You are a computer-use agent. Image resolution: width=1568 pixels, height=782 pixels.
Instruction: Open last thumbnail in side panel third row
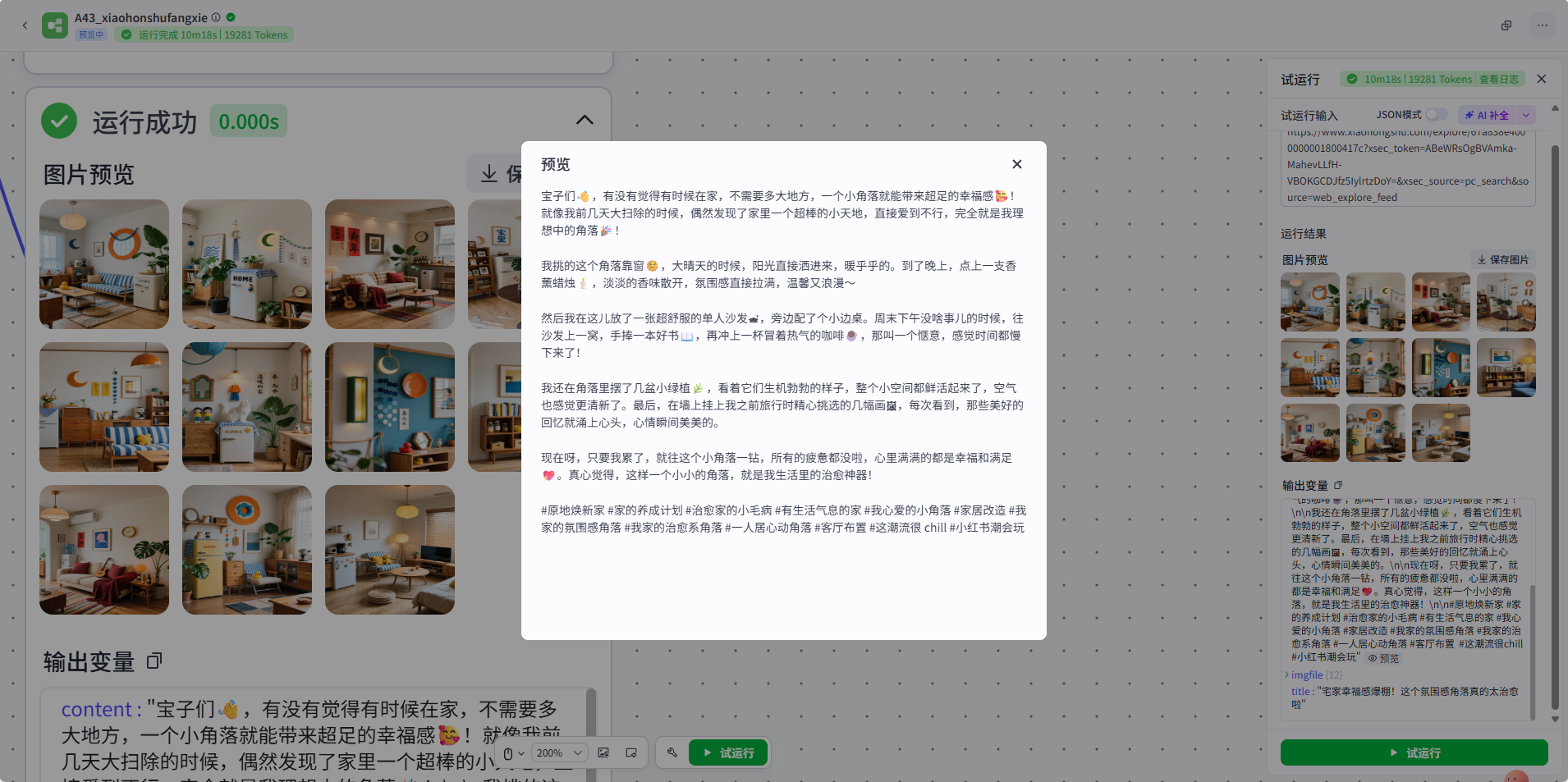tap(1441, 432)
